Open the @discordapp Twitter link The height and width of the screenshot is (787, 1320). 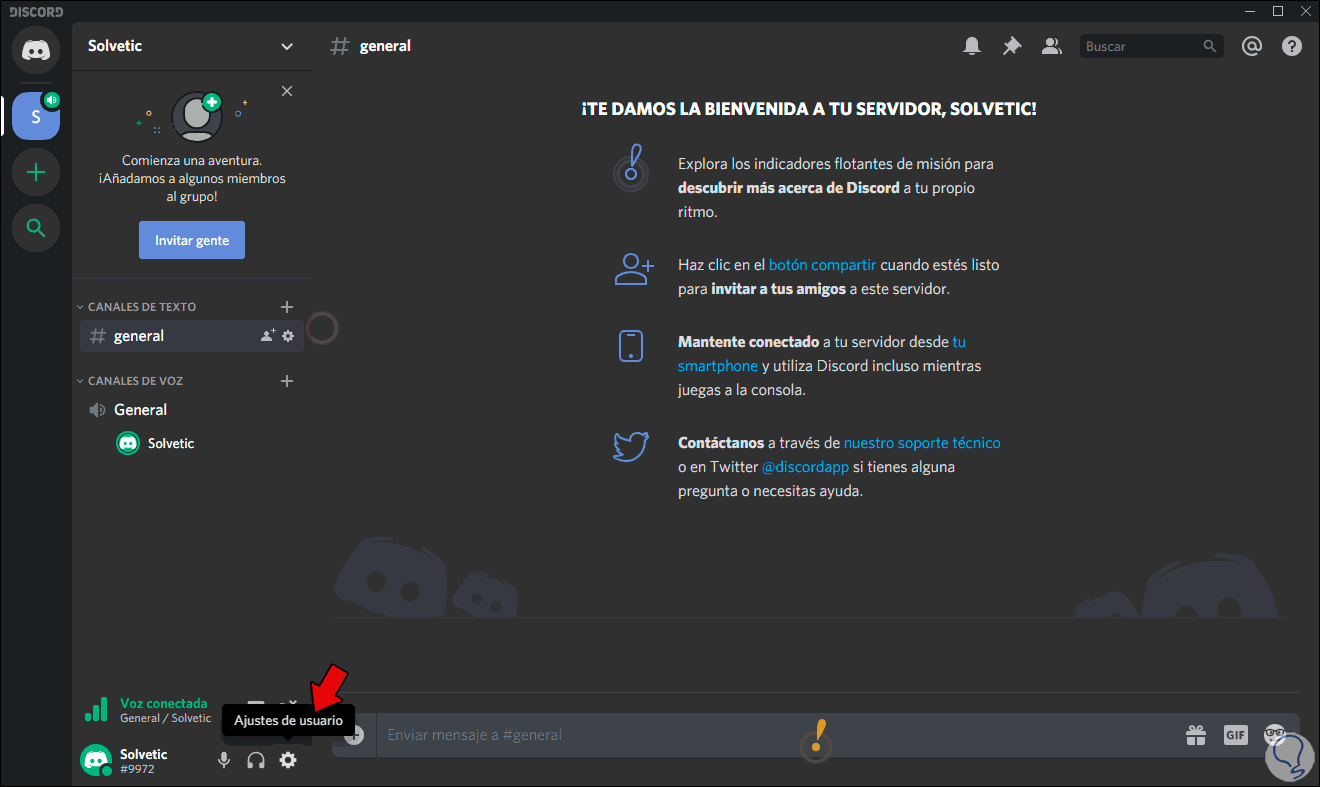pos(806,467)
